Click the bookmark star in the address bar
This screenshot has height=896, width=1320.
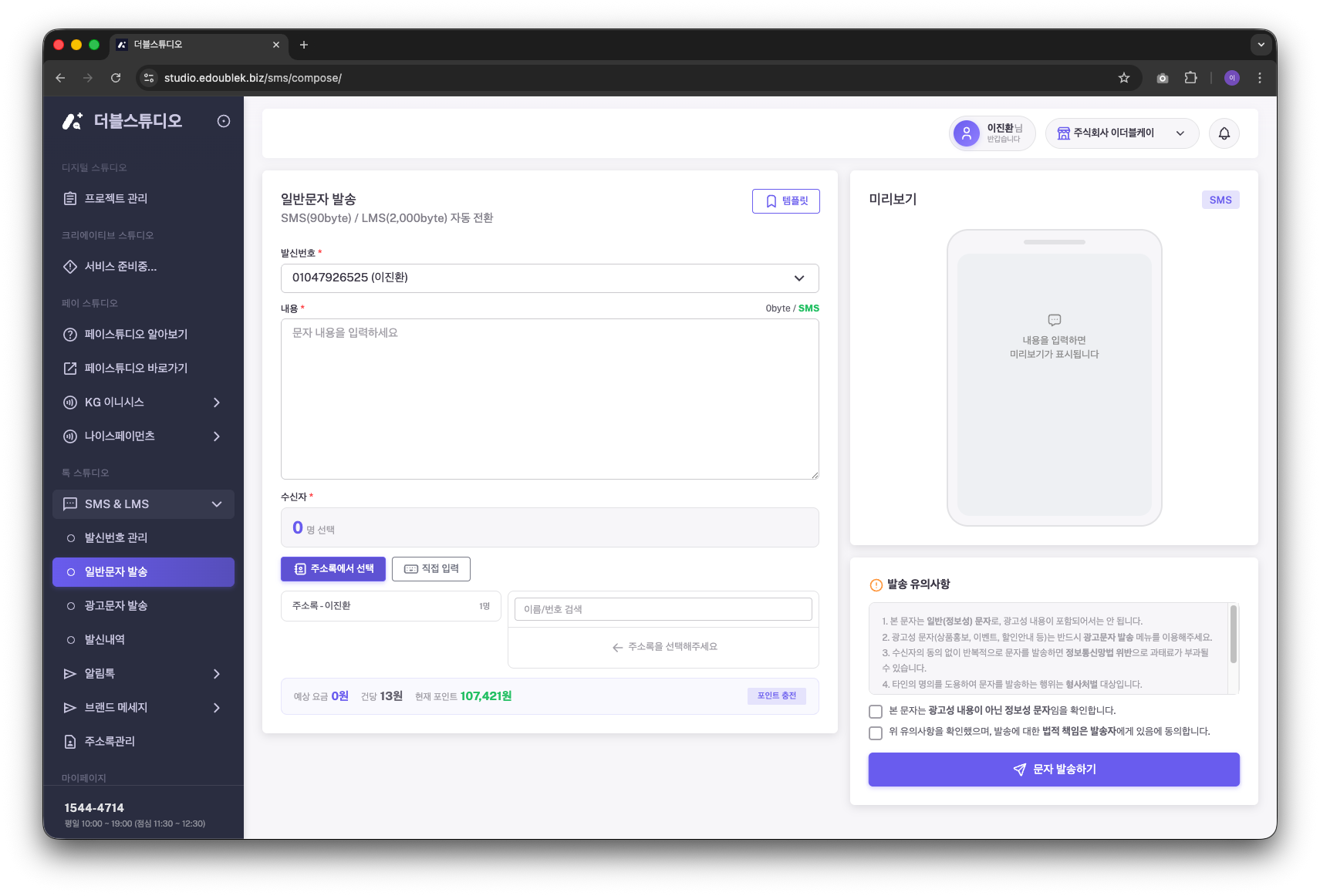[1124, 78]
